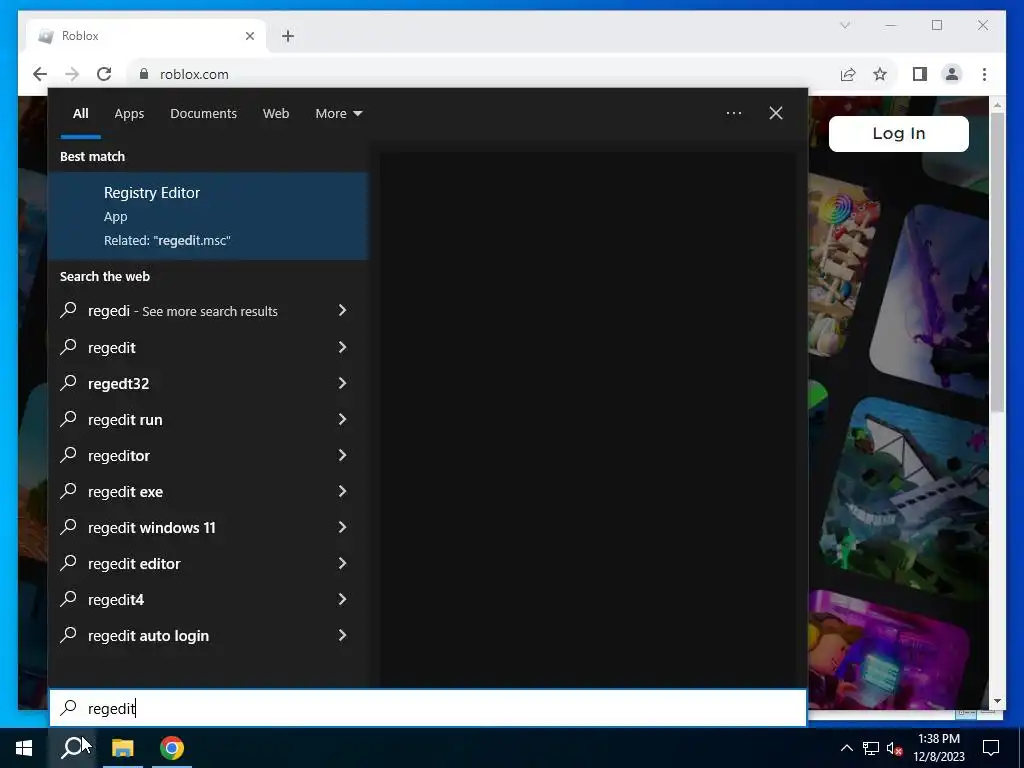This screenshot has height=768, width=1024.
Task: Open Chrome profile avatar menu
Action: (952, 74)
